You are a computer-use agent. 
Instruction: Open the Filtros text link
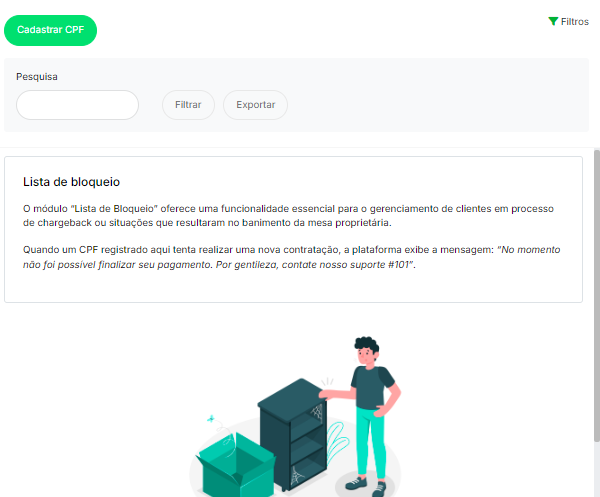(574, 22)
